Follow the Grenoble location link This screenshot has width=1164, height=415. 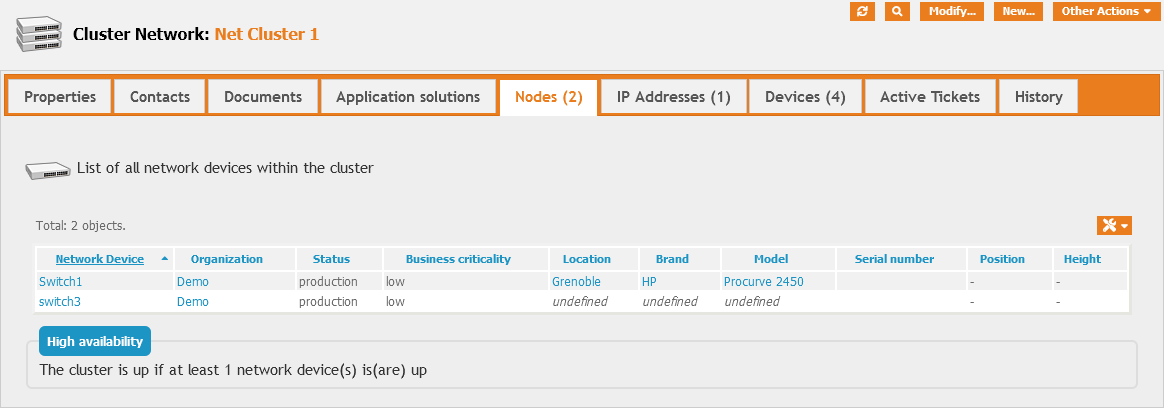tap(579, 282)
